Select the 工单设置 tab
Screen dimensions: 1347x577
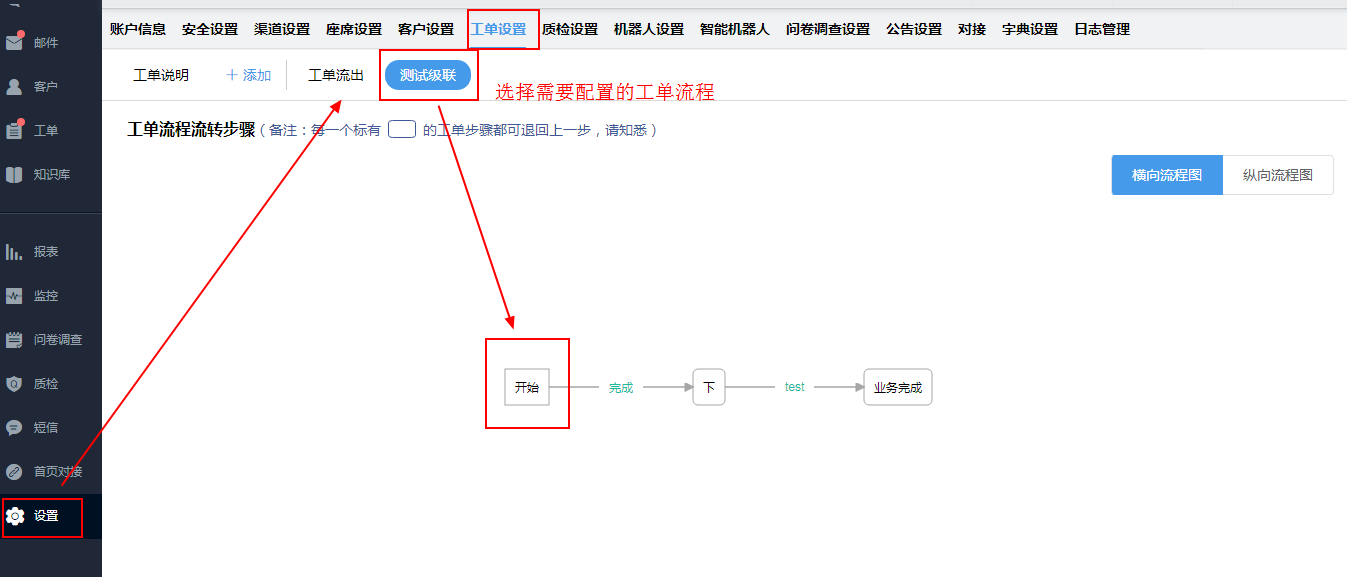(498, 29)
